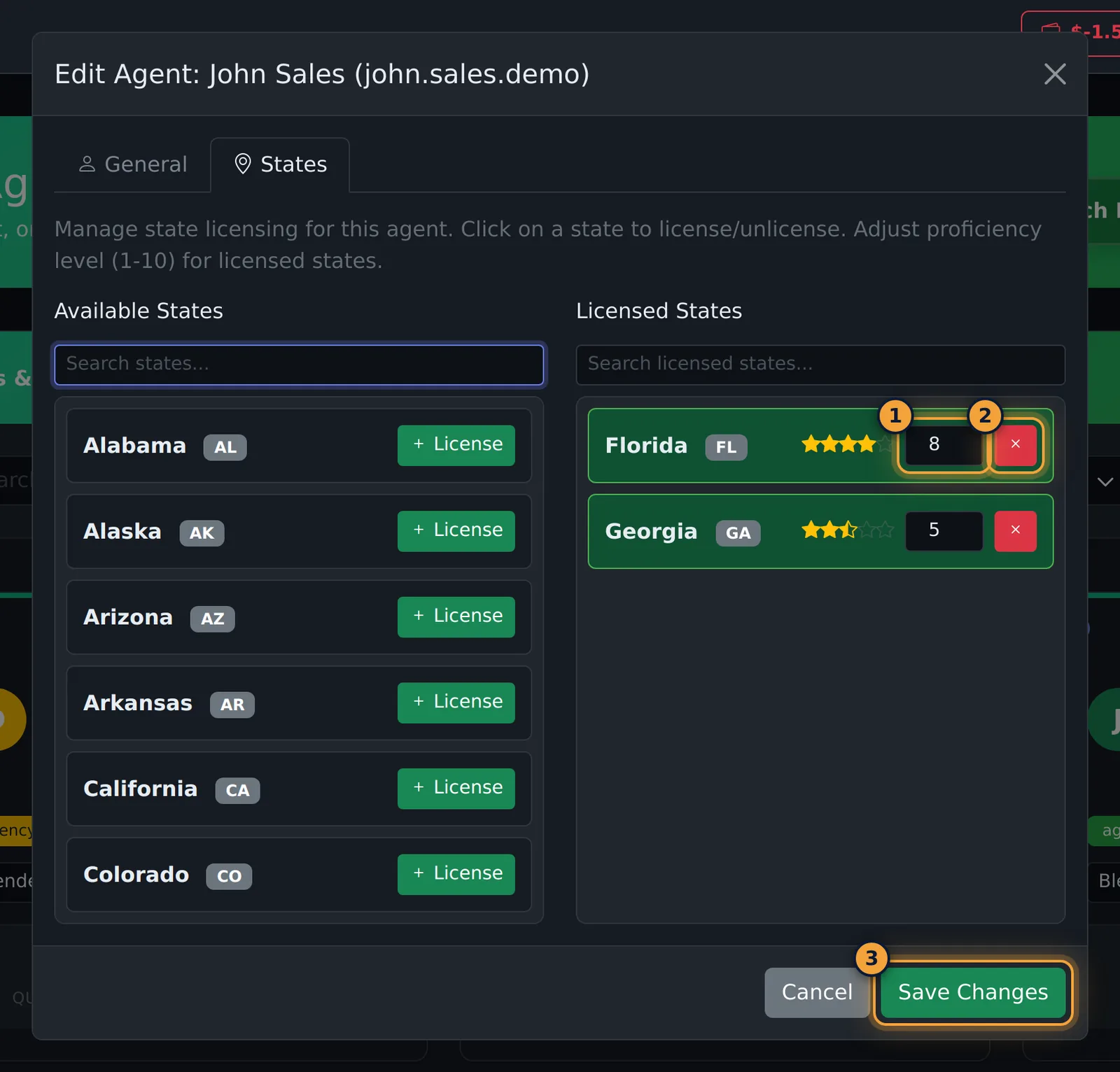This screenshot has height=1072, width=1120.
Task: Edit the Georgia proficiency level field
Action: point(944,531)
